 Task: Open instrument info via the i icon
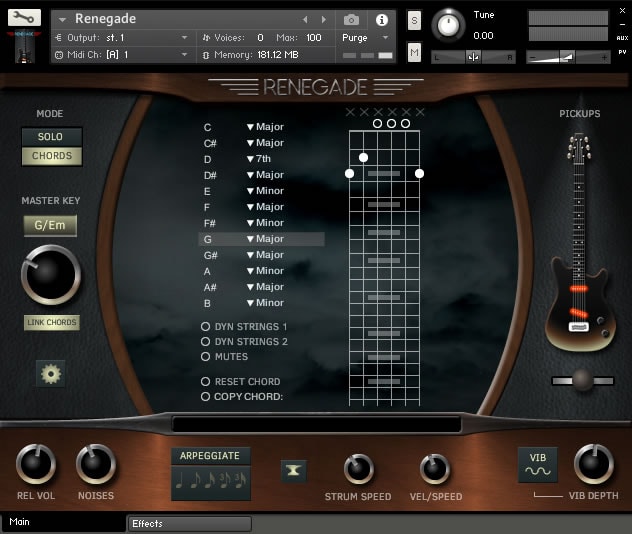(x=381, y=20)
